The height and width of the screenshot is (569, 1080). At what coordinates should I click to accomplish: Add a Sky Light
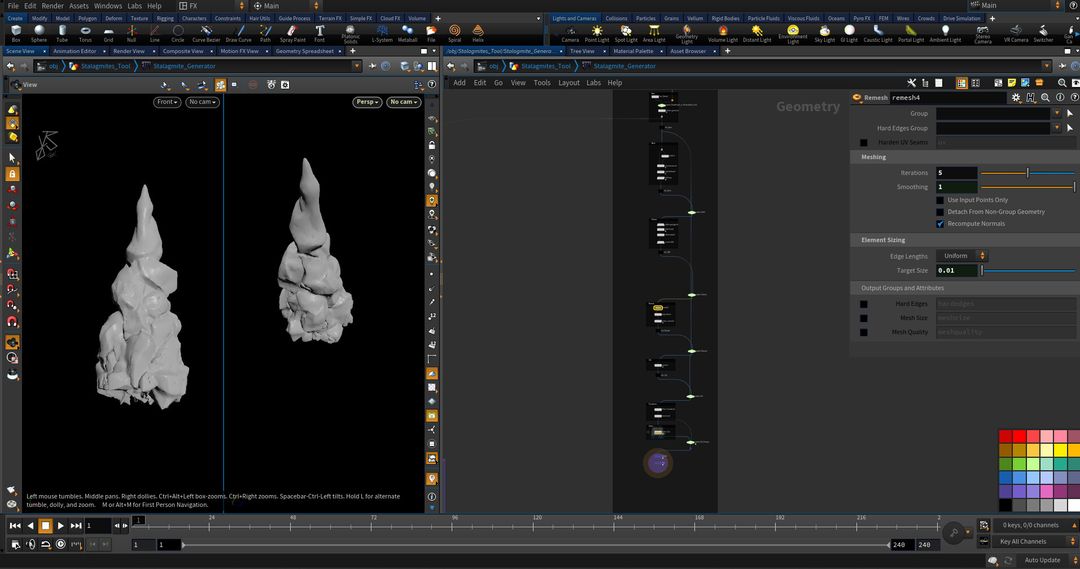pyautogui.click(x=824, y=33)
